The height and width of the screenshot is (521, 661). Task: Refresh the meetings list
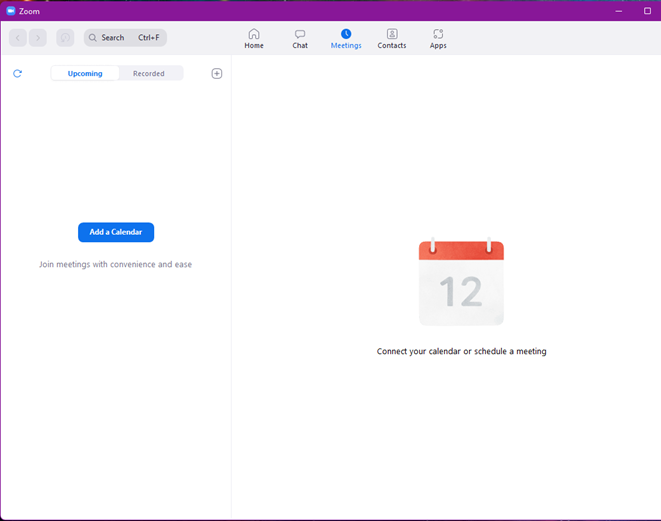pos(17,74)
